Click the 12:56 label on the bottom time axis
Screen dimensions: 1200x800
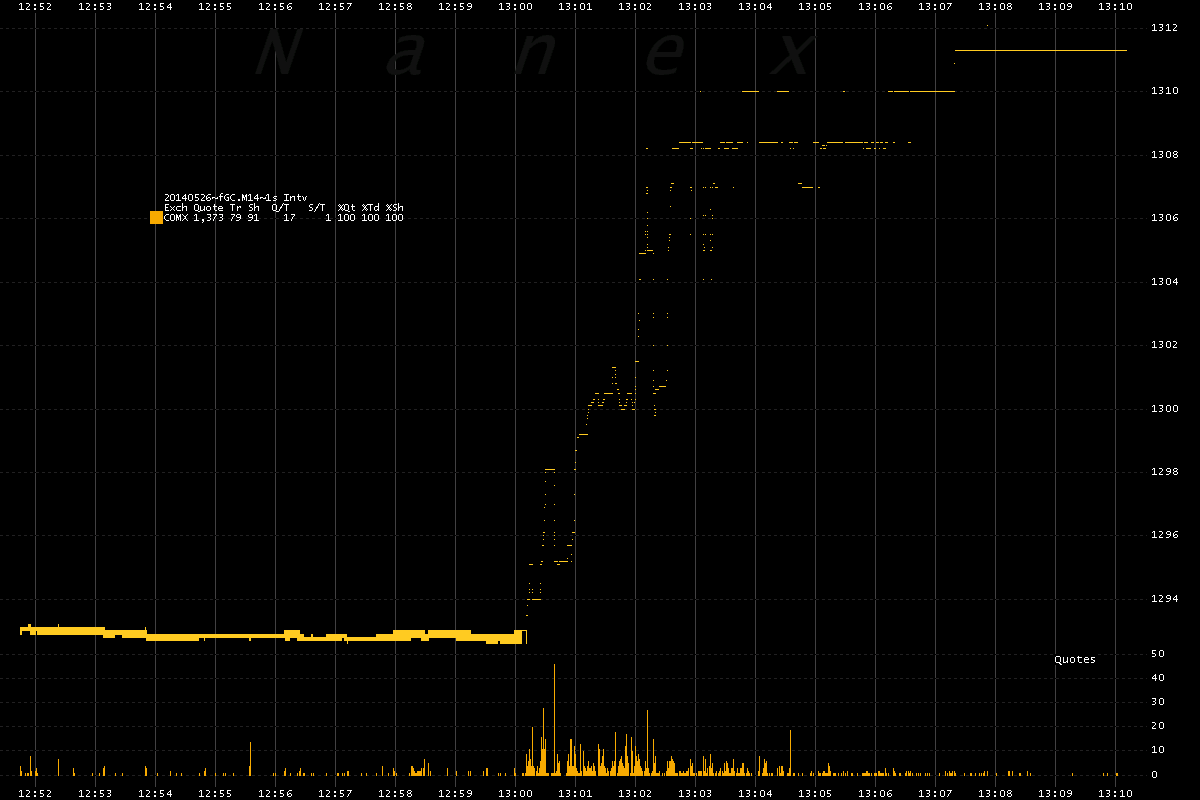275,793
